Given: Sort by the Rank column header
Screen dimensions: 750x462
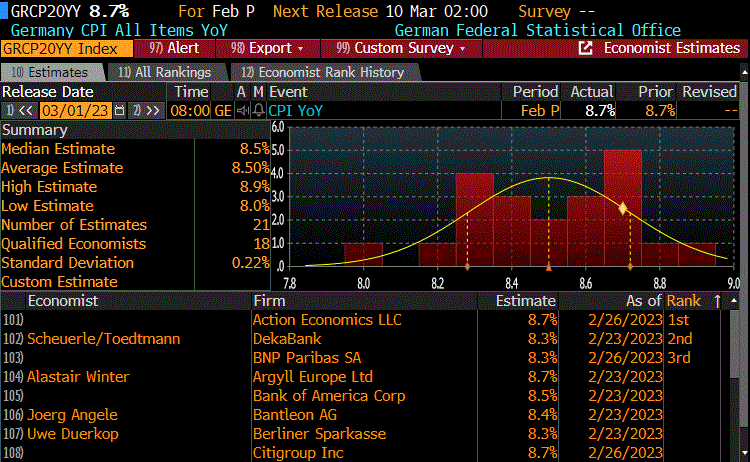Looking at the screenshot, I should pyautogui.click(x=684, y=301).
